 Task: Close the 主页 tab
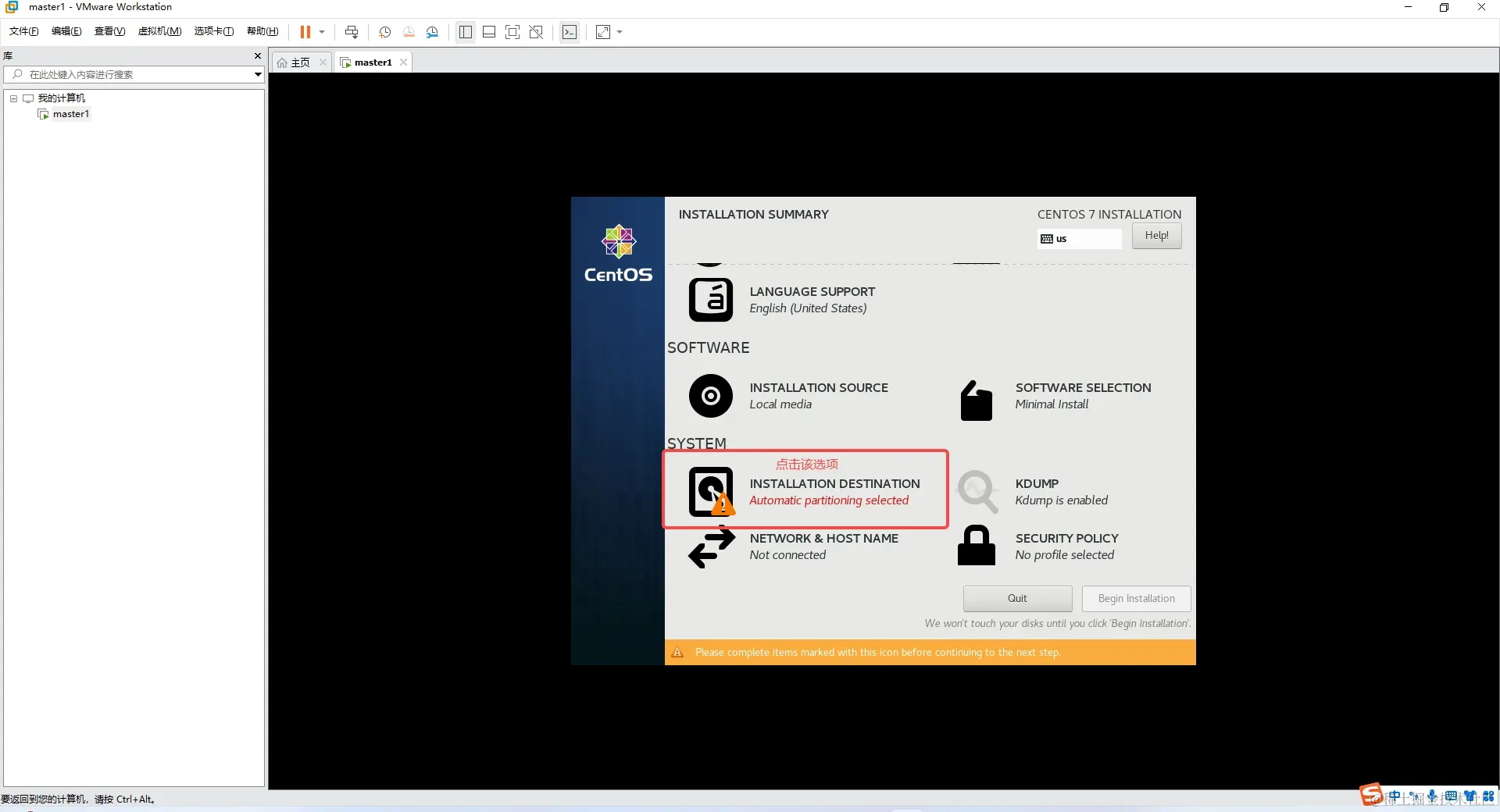click(x=323, y=62)
